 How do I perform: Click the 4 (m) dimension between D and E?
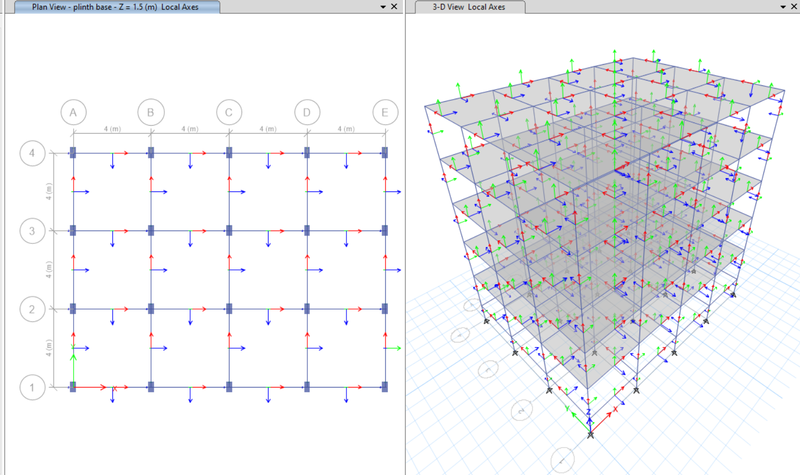[x=346, y=129]
